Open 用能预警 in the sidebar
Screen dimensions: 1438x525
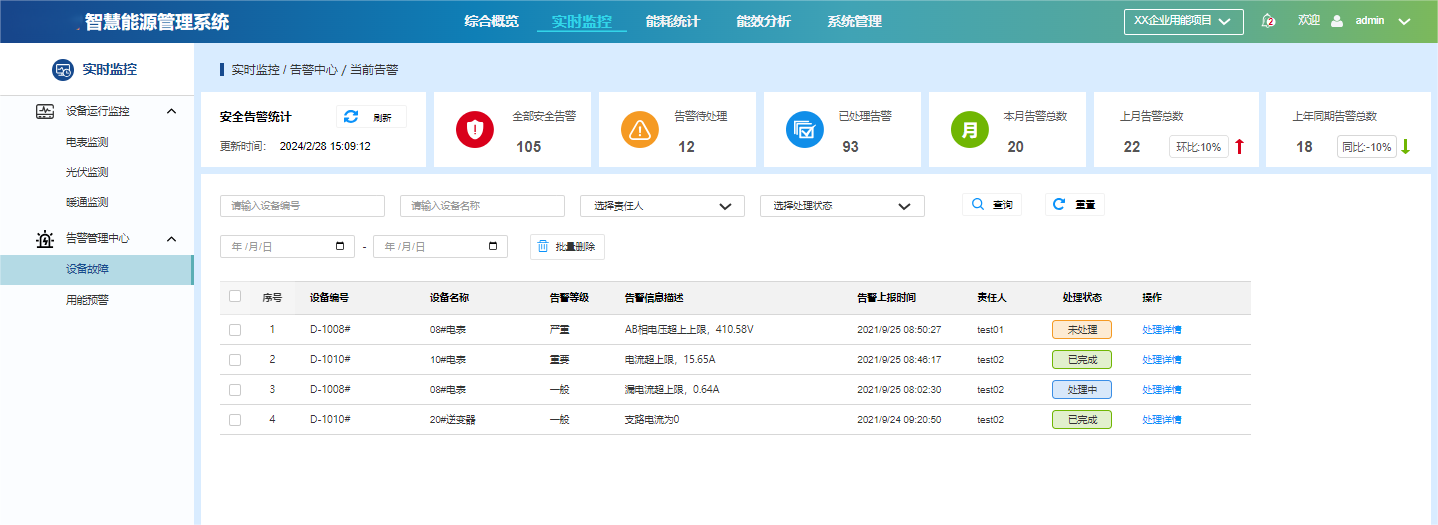point(87,299)
